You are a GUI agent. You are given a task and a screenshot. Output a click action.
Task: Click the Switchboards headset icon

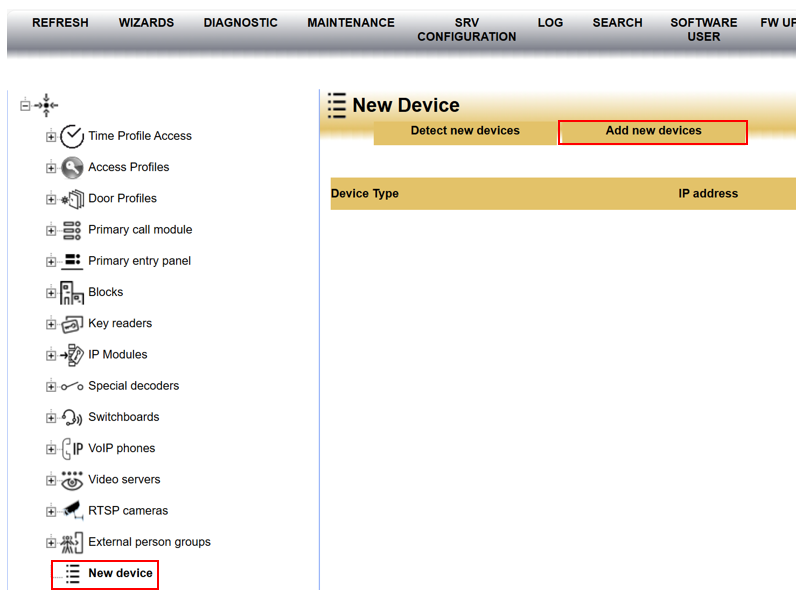coord(72,418)
